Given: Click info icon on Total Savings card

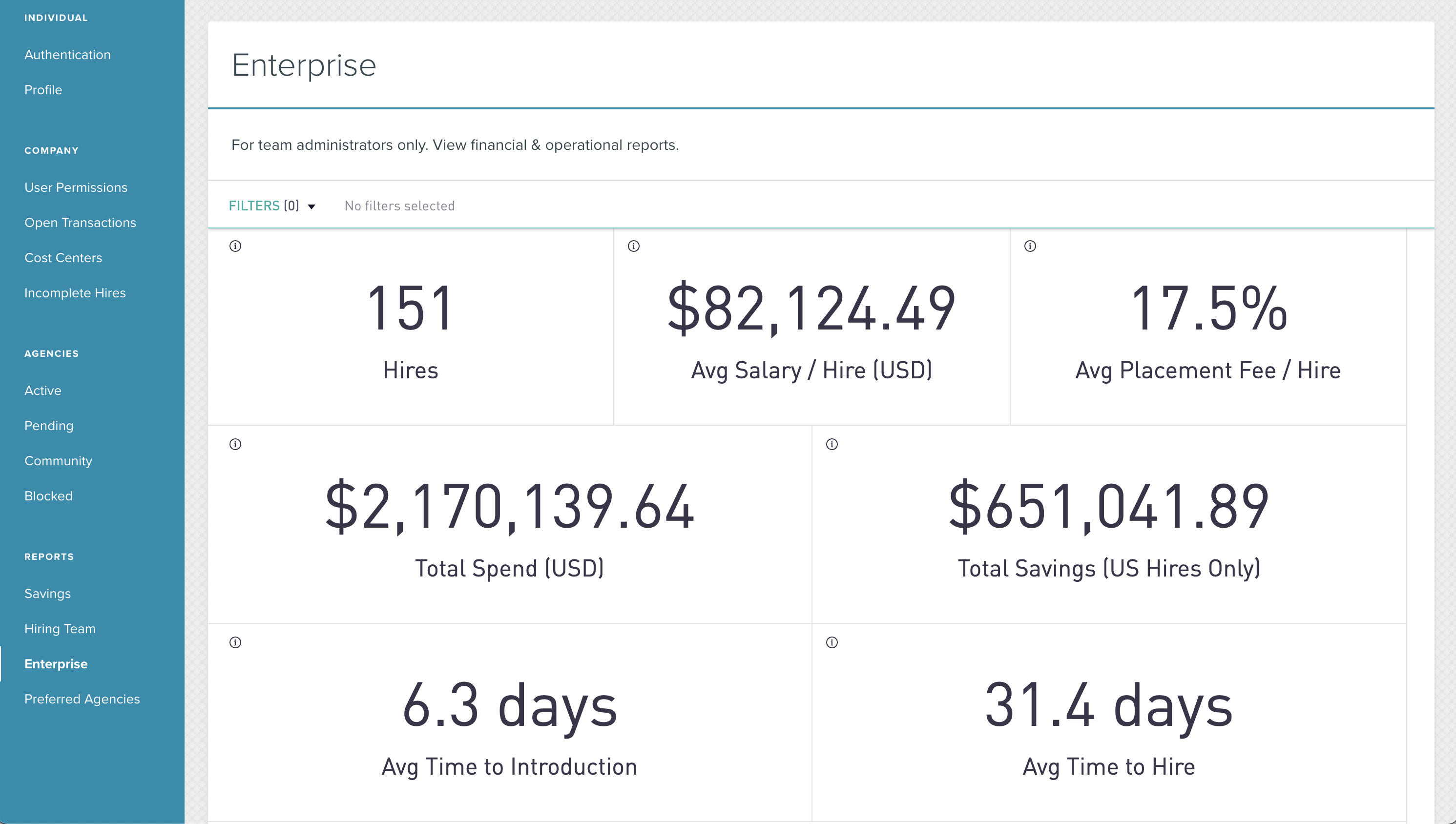Looking at the screenshot, I should click(832, 444).
